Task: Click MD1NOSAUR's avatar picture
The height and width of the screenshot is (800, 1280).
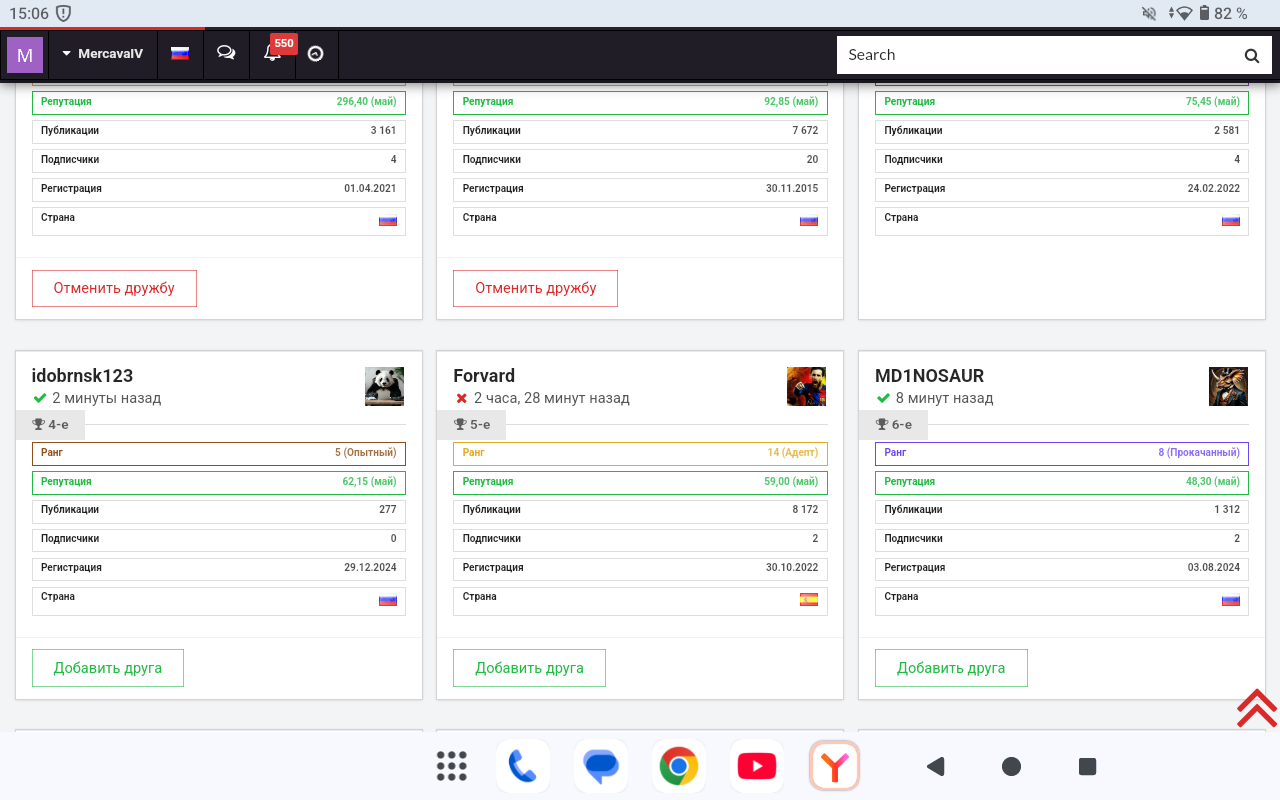Action: tap(1228, 386)
